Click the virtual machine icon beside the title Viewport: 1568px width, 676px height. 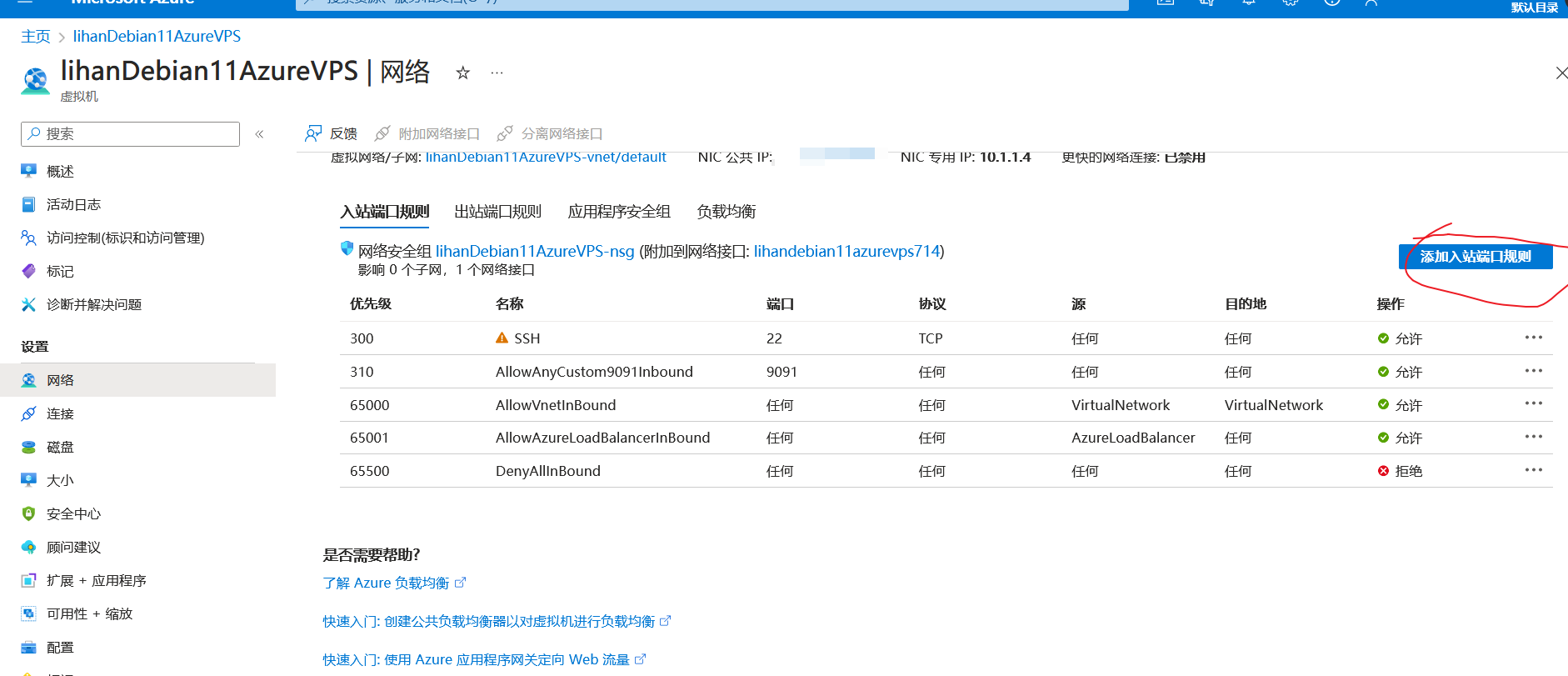35,80
